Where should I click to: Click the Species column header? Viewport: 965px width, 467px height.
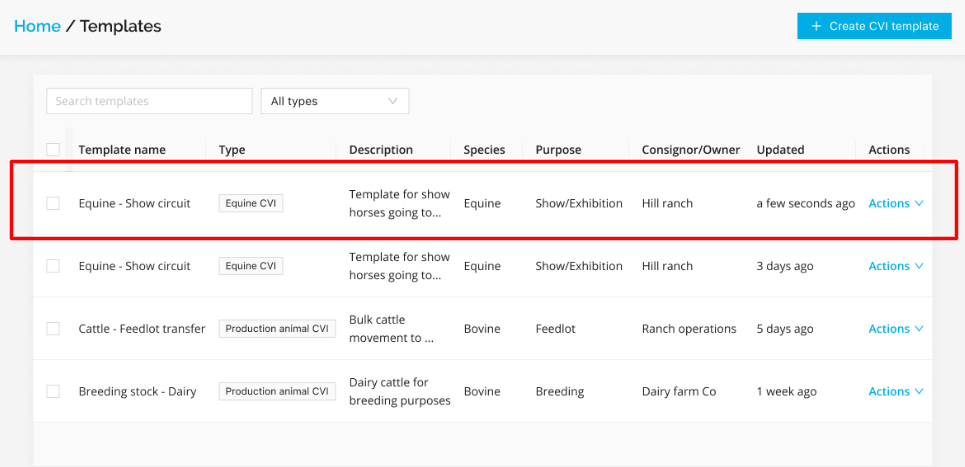(484, 150)
